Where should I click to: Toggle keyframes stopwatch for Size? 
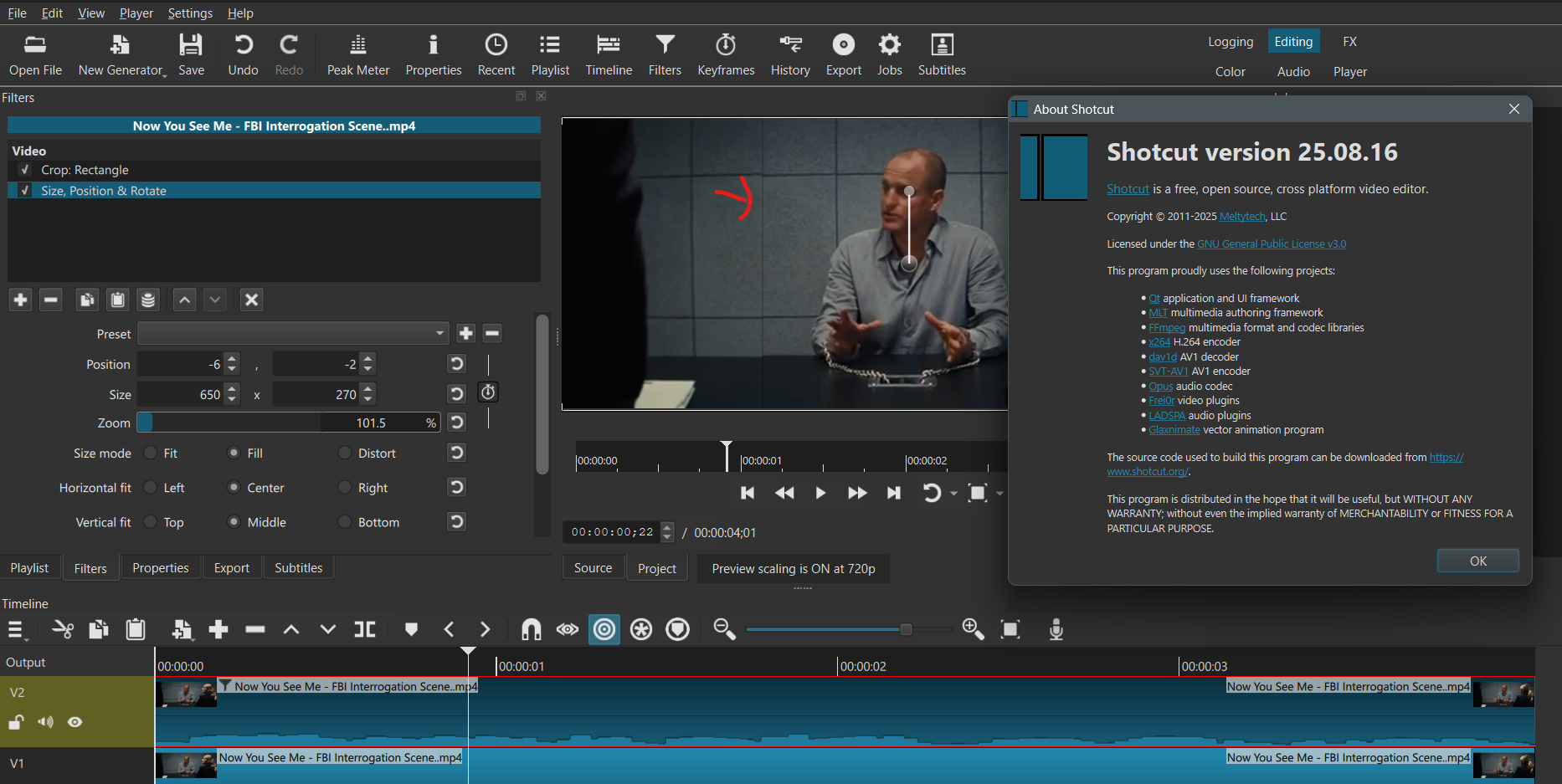(x=488, y=392)
